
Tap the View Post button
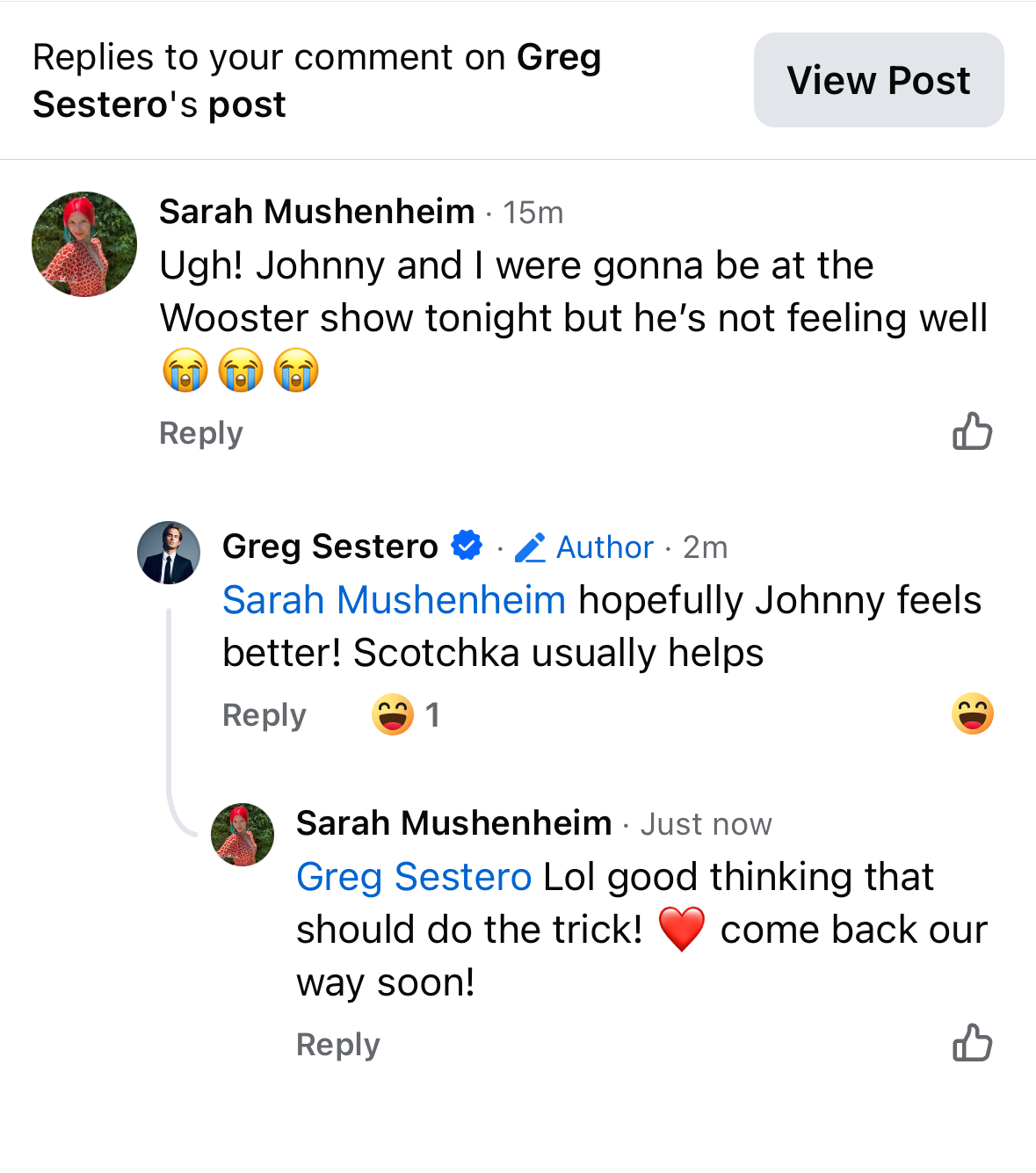878,80
